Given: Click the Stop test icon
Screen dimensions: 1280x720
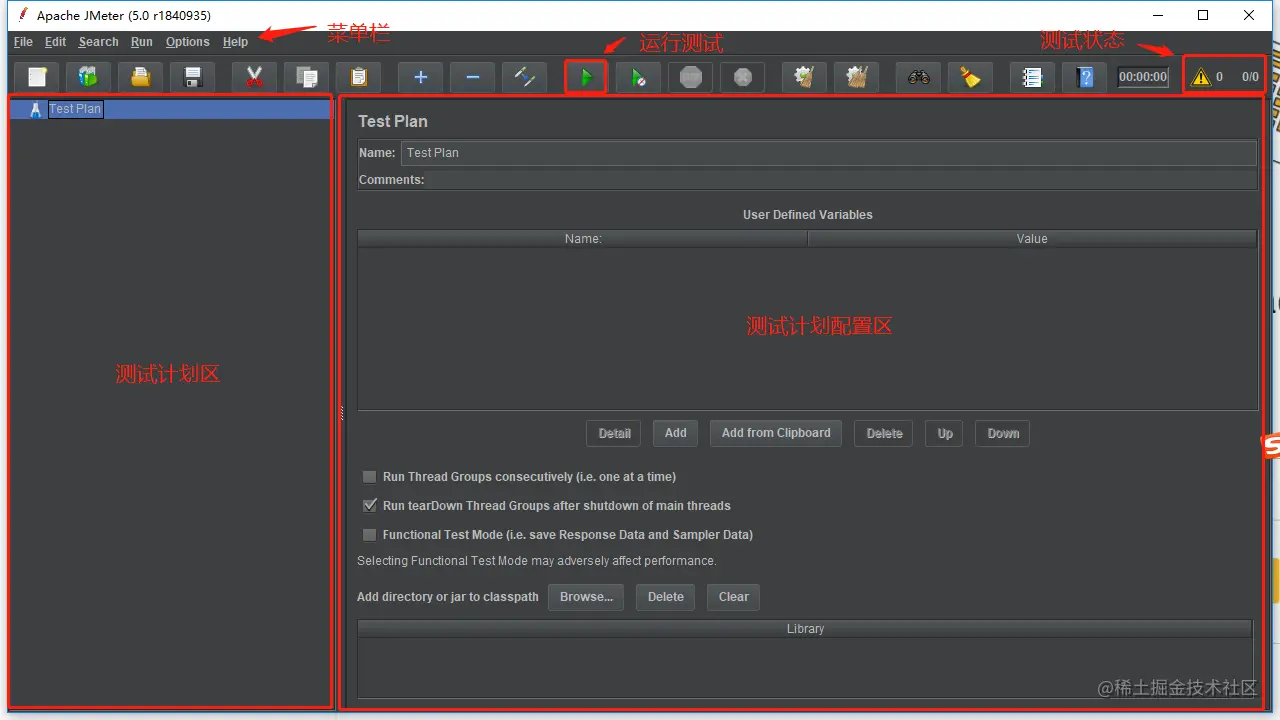Looking at the screenshot, I should (x=690, y=77).
